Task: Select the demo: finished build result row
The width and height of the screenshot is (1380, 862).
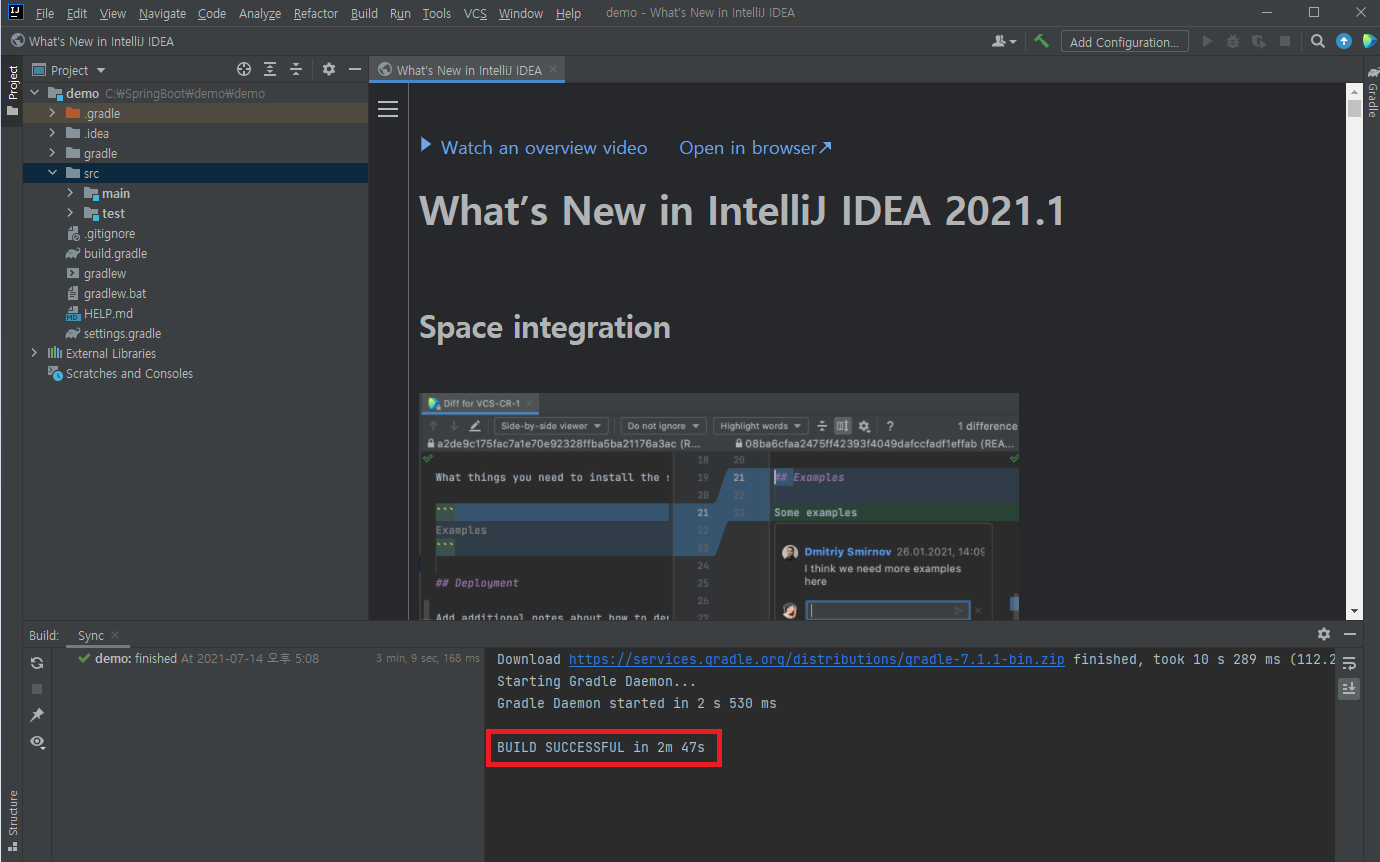Action: click(x=268, y=659)
